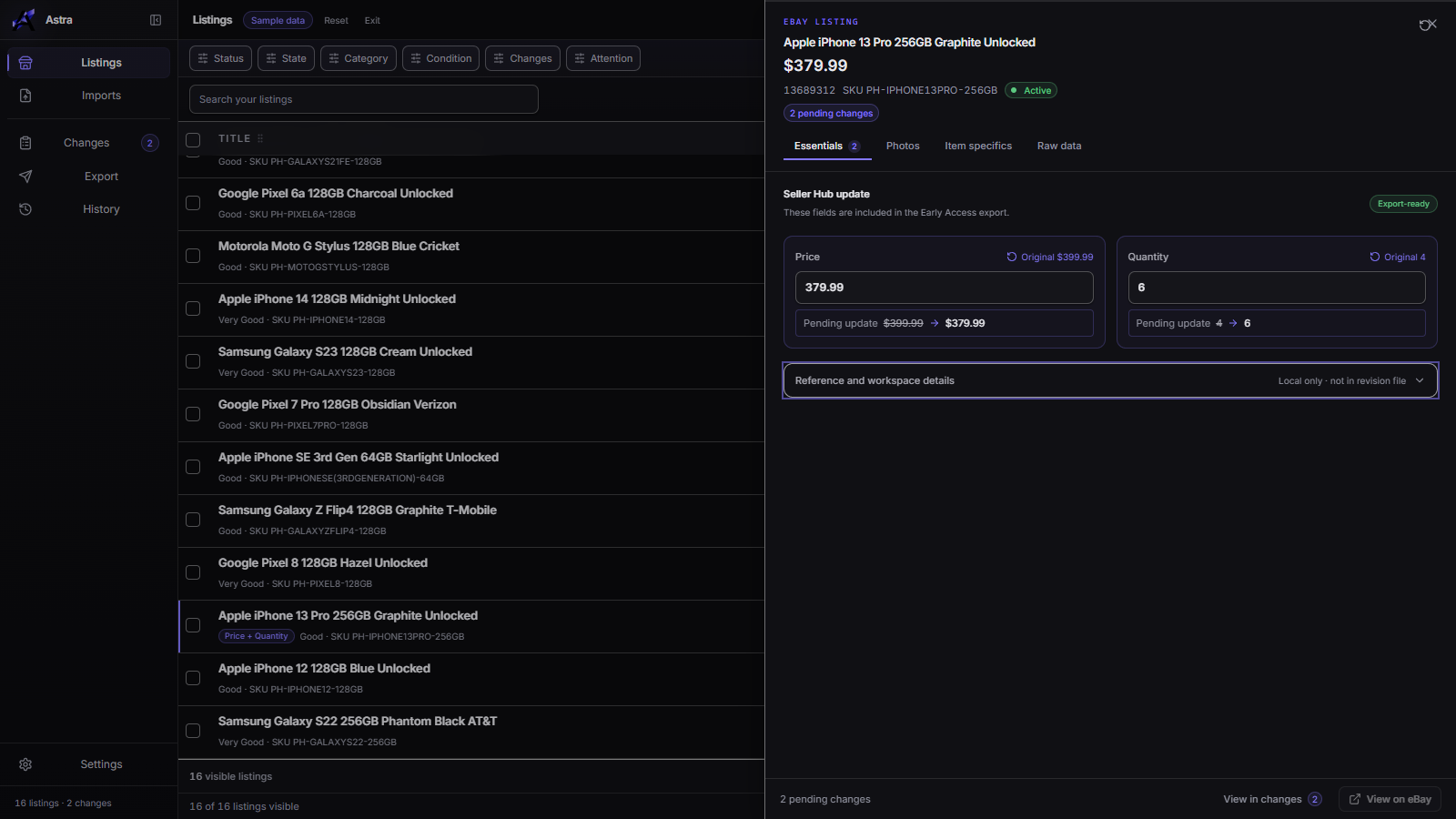Click the TITLE column drag handle
The width and height of the screenshot is (1456, 819).
click(x=260, y=139)
